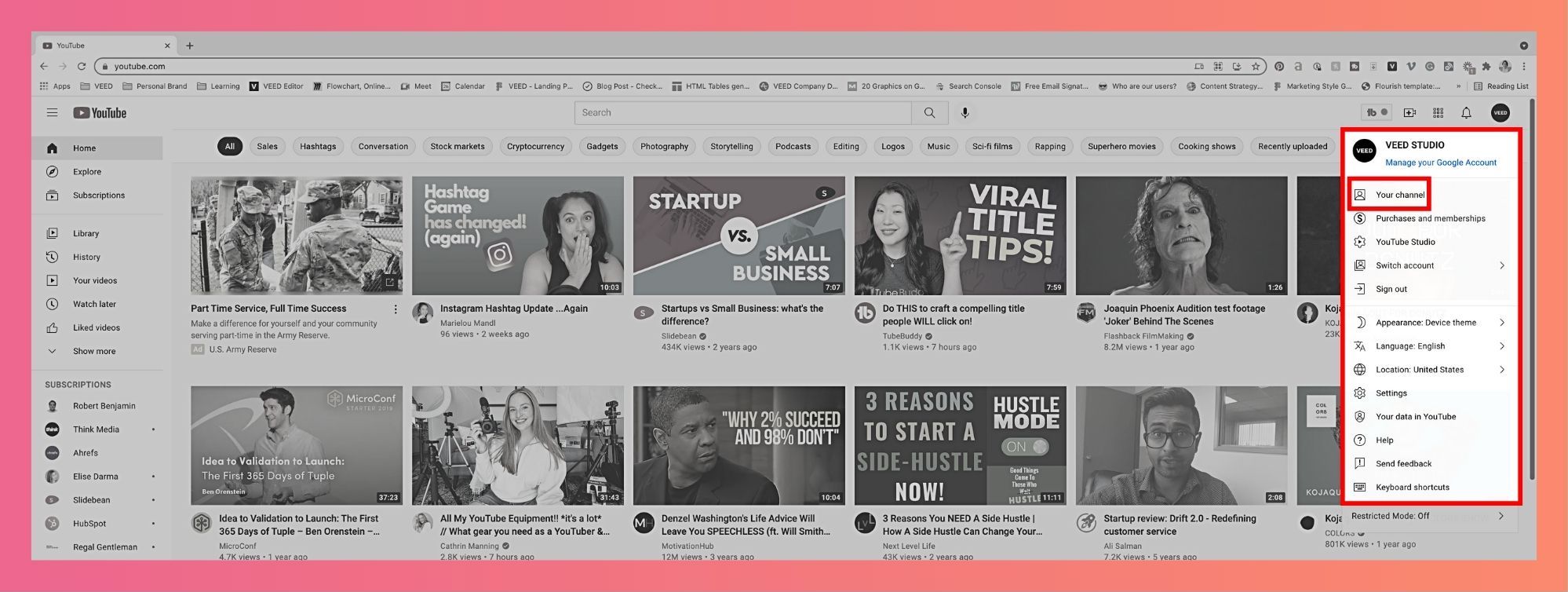Open the Think Media subscription
Viewport: 1568px width, 592px height.
97,429
